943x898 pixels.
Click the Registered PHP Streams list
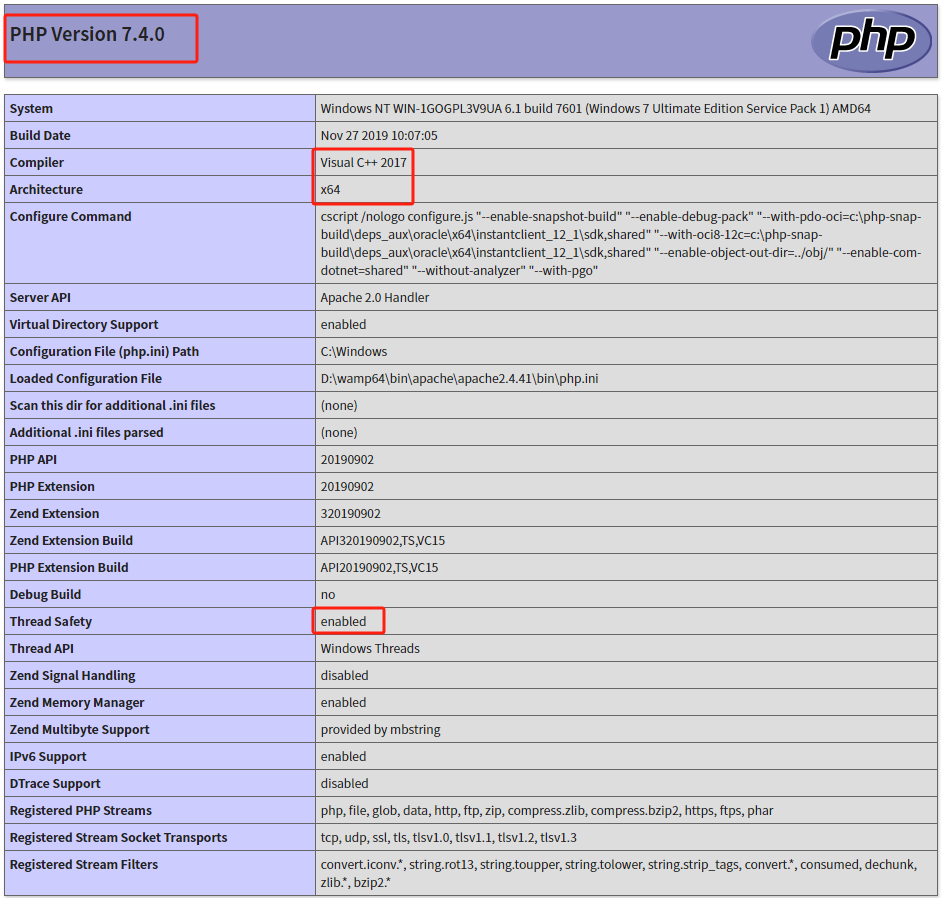pos(546,811)
